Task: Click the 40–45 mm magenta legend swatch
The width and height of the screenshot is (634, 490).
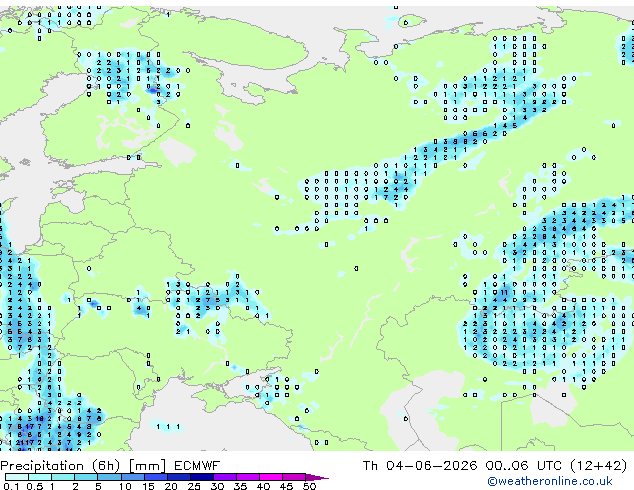Action: click(x=271, y=477)
